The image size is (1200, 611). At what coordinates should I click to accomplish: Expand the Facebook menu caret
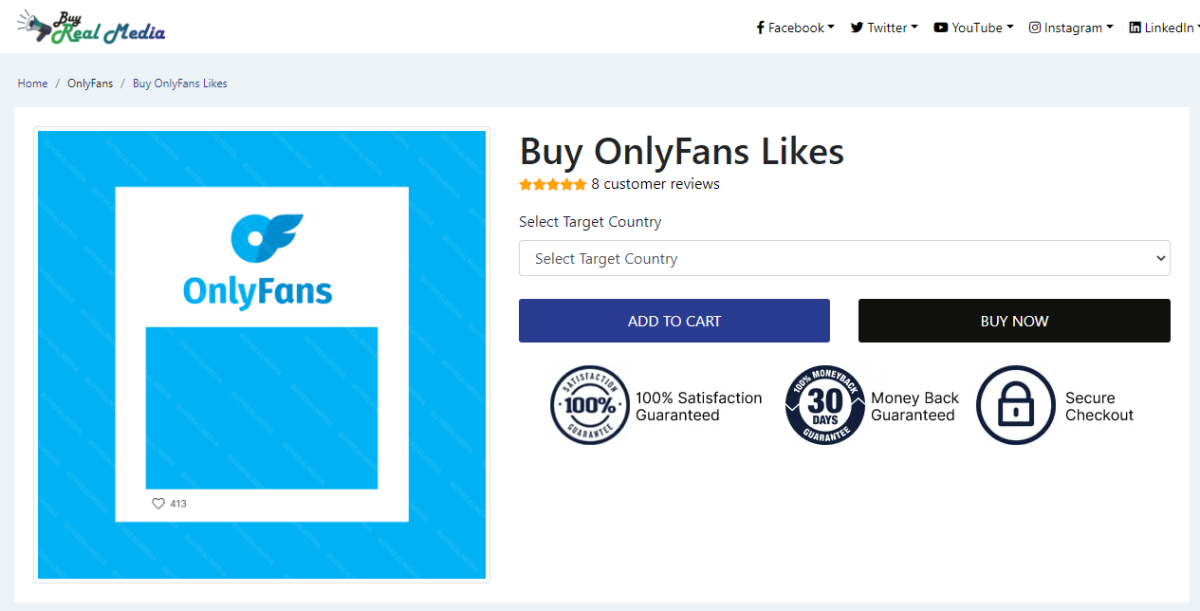(831, 28)
